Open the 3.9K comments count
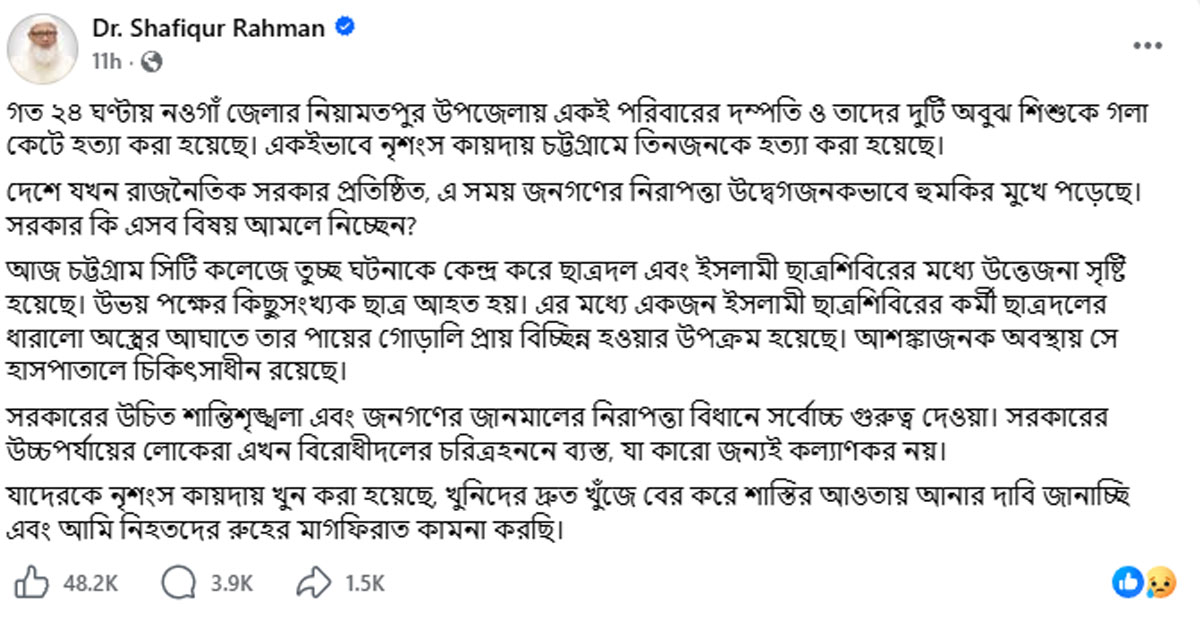The width and height of the screenshot is (1200, 630). (x=232, y=583)
